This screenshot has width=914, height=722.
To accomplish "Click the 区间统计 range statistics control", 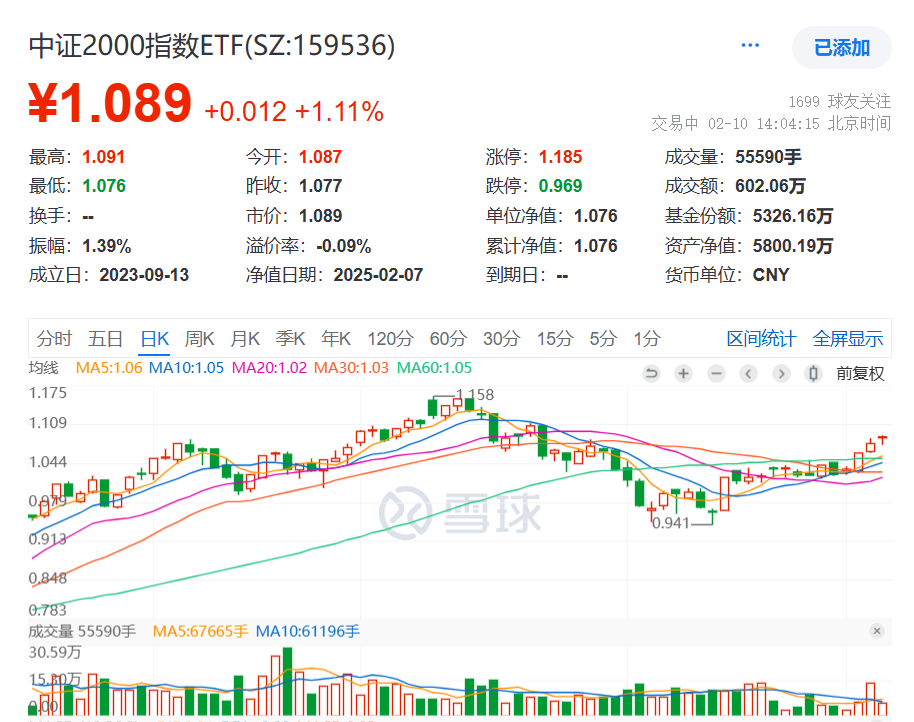I will click(x=762, y=339).
